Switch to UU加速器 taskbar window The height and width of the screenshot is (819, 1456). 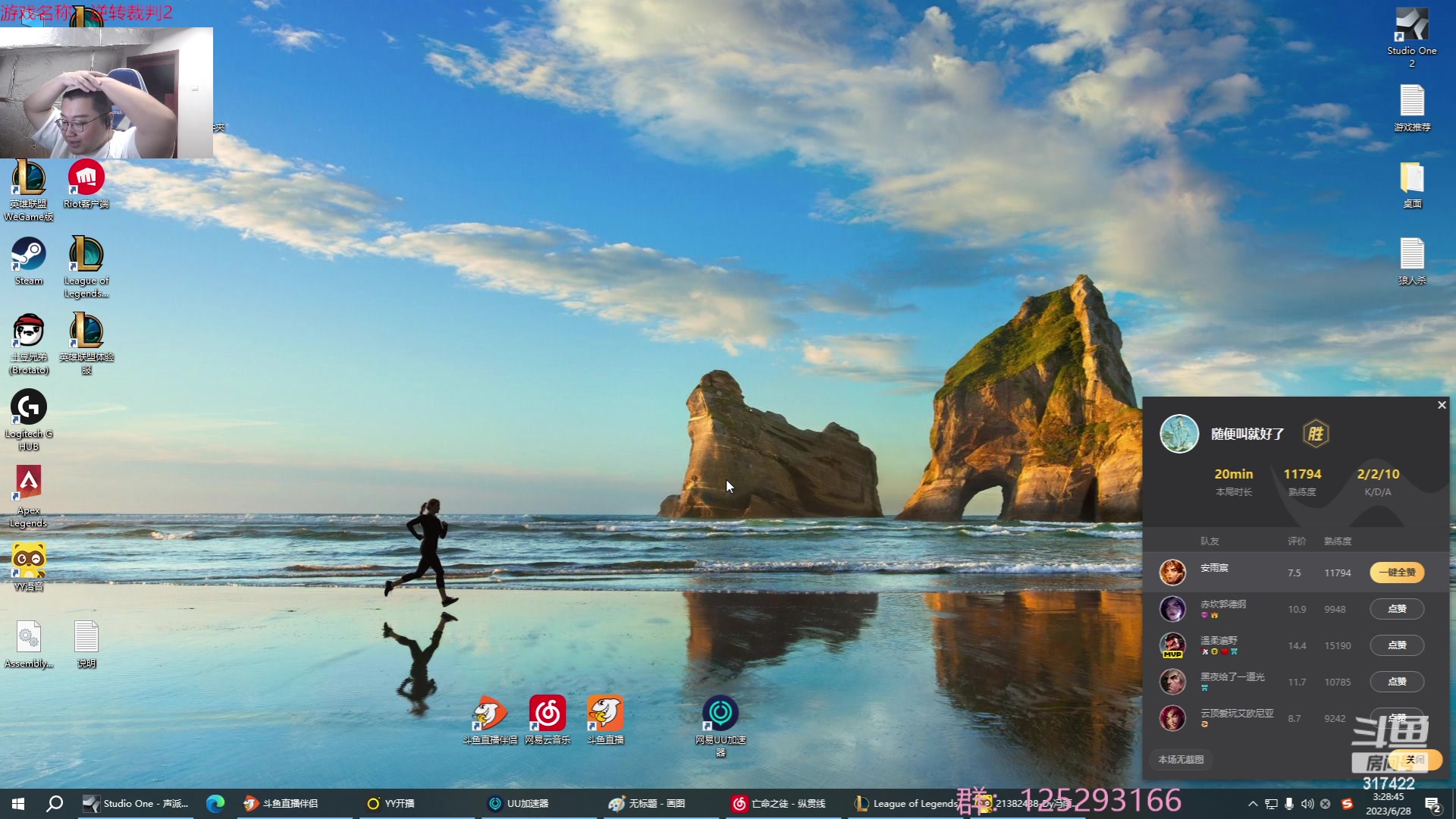coord(519,804)
